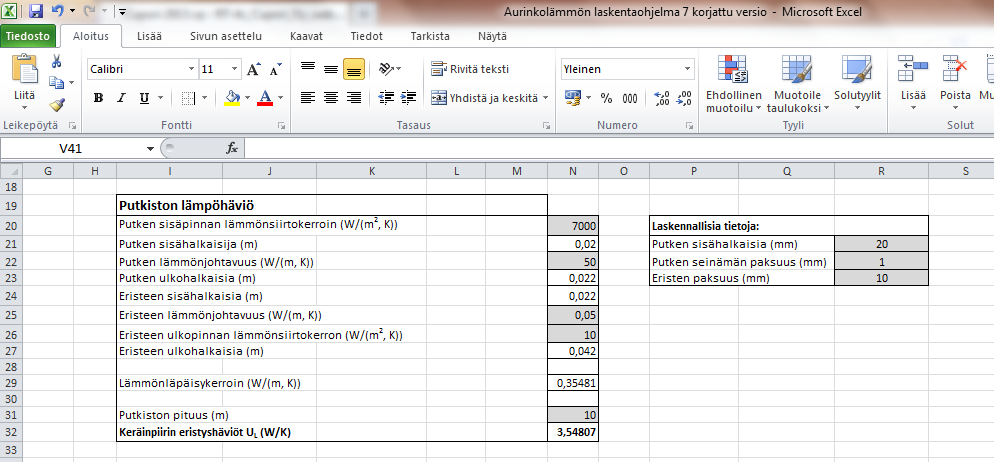Click Rivitä teksti wrap text button
Screen dimensions: 994x462
(x=470, y=69)
